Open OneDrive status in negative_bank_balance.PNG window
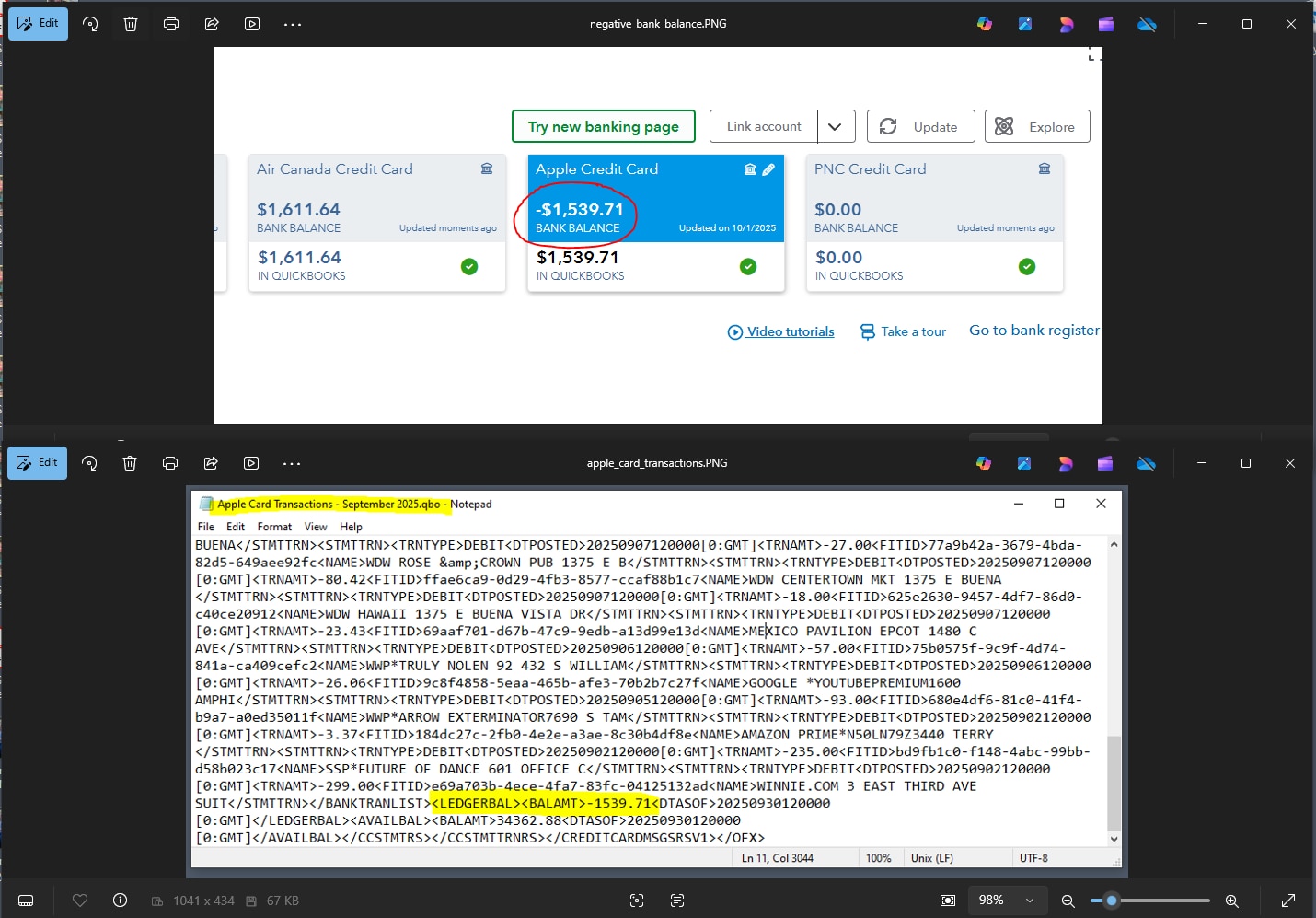 pyautogui.click(x=1147, y=24)
